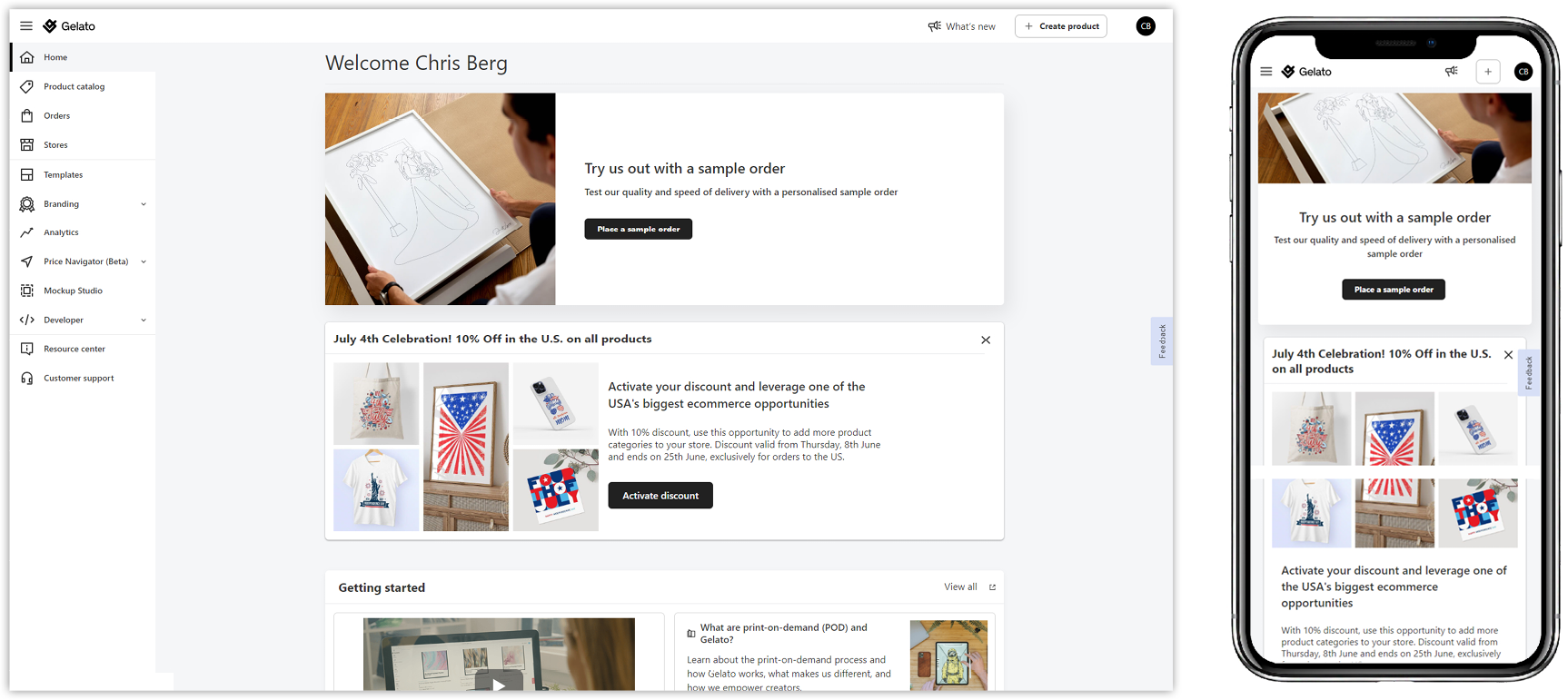The width and height of the screenshot is (1568, 700).
Task: Open Mockup Studio from its sidebar icon
Action: [x=27, y=291]
